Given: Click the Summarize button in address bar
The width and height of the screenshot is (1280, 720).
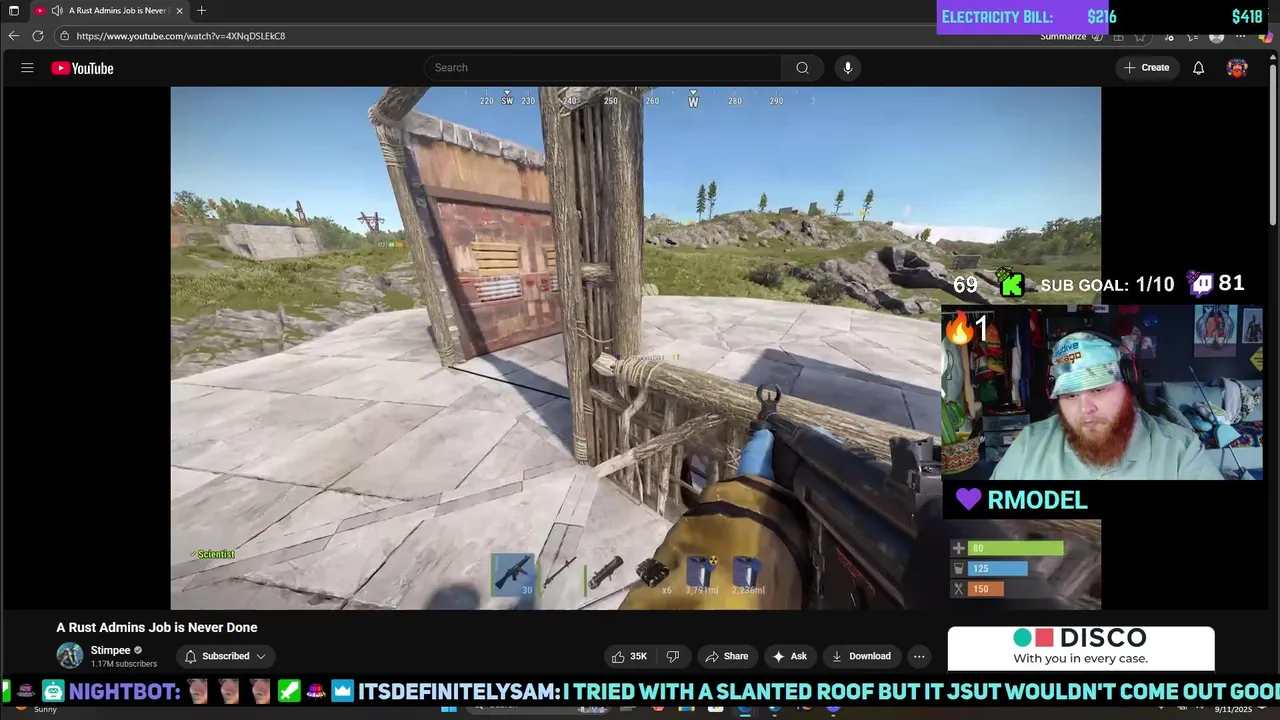Looking at the screenshot, I should click(x=1071, y=36).
